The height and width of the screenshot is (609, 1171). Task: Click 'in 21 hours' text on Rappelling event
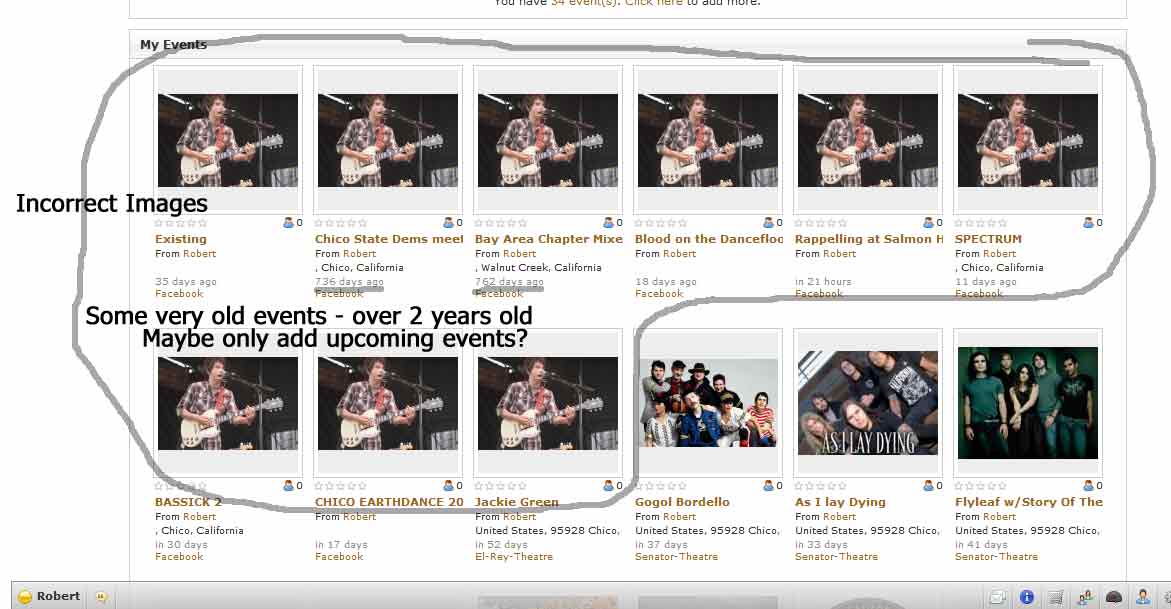pos(823,282)
